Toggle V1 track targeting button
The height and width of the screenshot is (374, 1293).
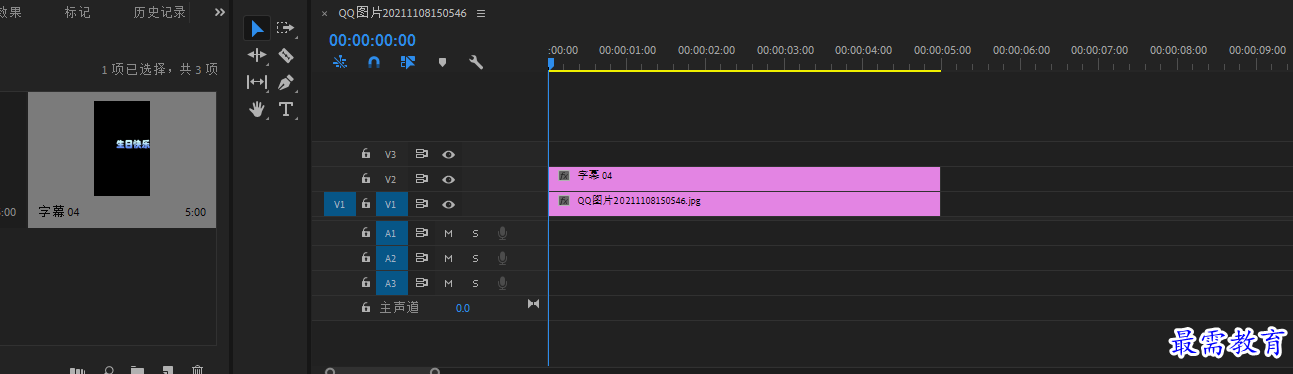pyautogui.click(x=391, y=204)
